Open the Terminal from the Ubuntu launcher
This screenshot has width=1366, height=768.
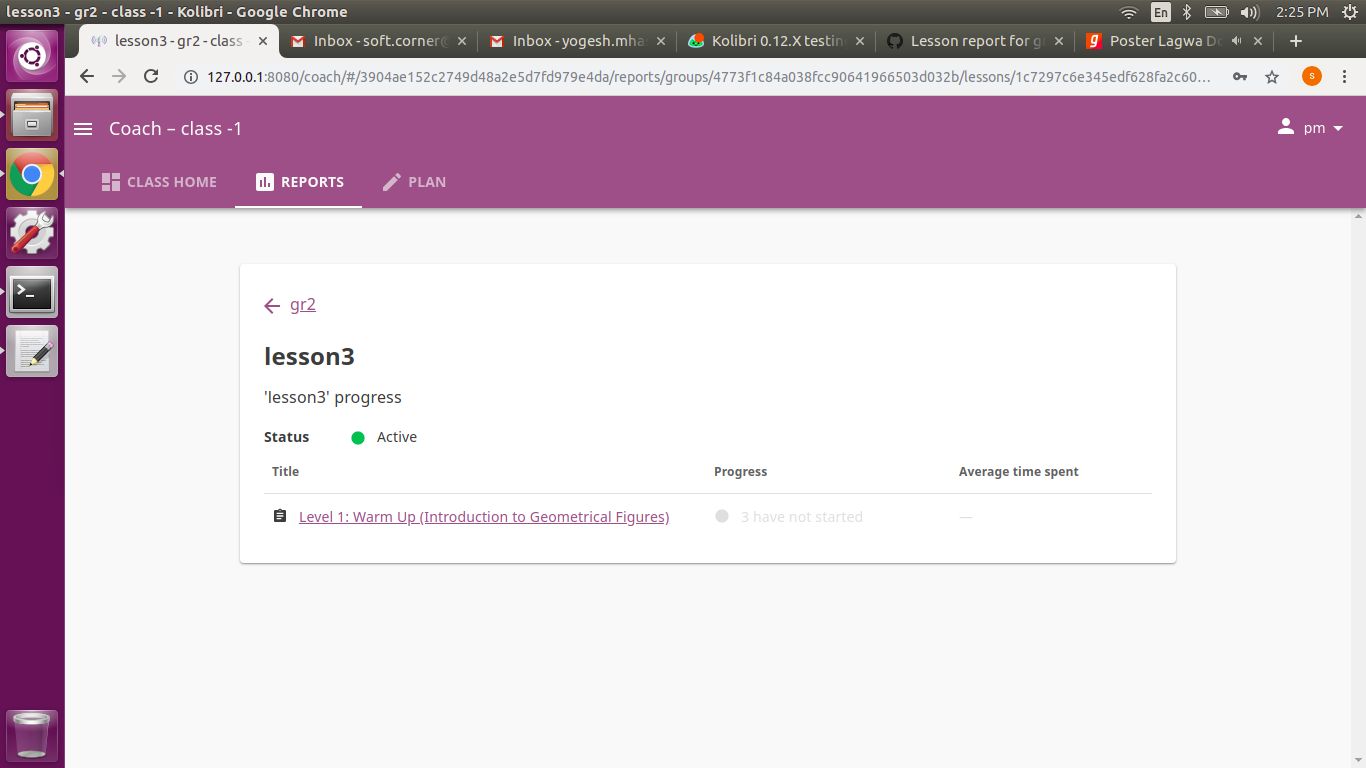(32, 292)
